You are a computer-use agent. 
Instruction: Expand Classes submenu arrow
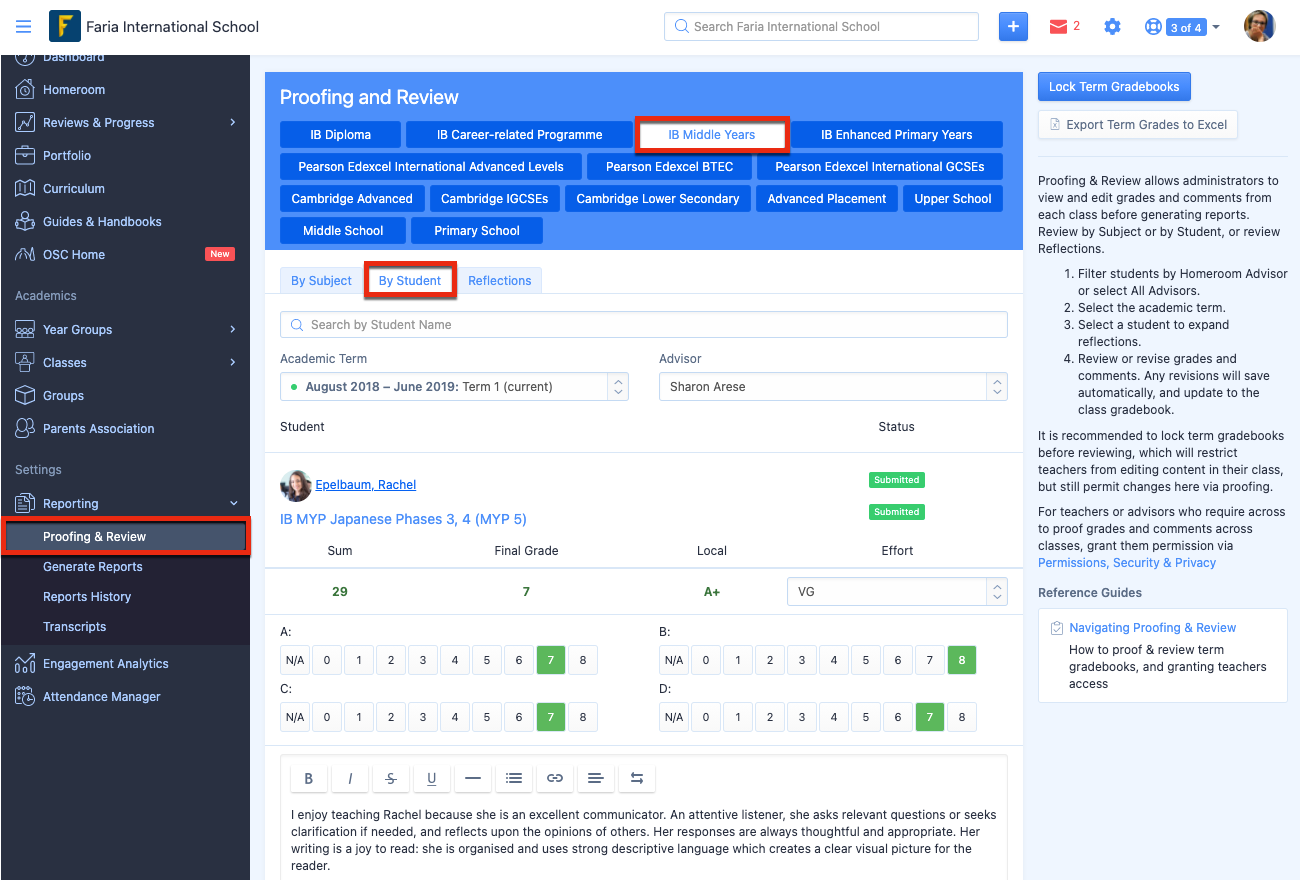(233, 362)
